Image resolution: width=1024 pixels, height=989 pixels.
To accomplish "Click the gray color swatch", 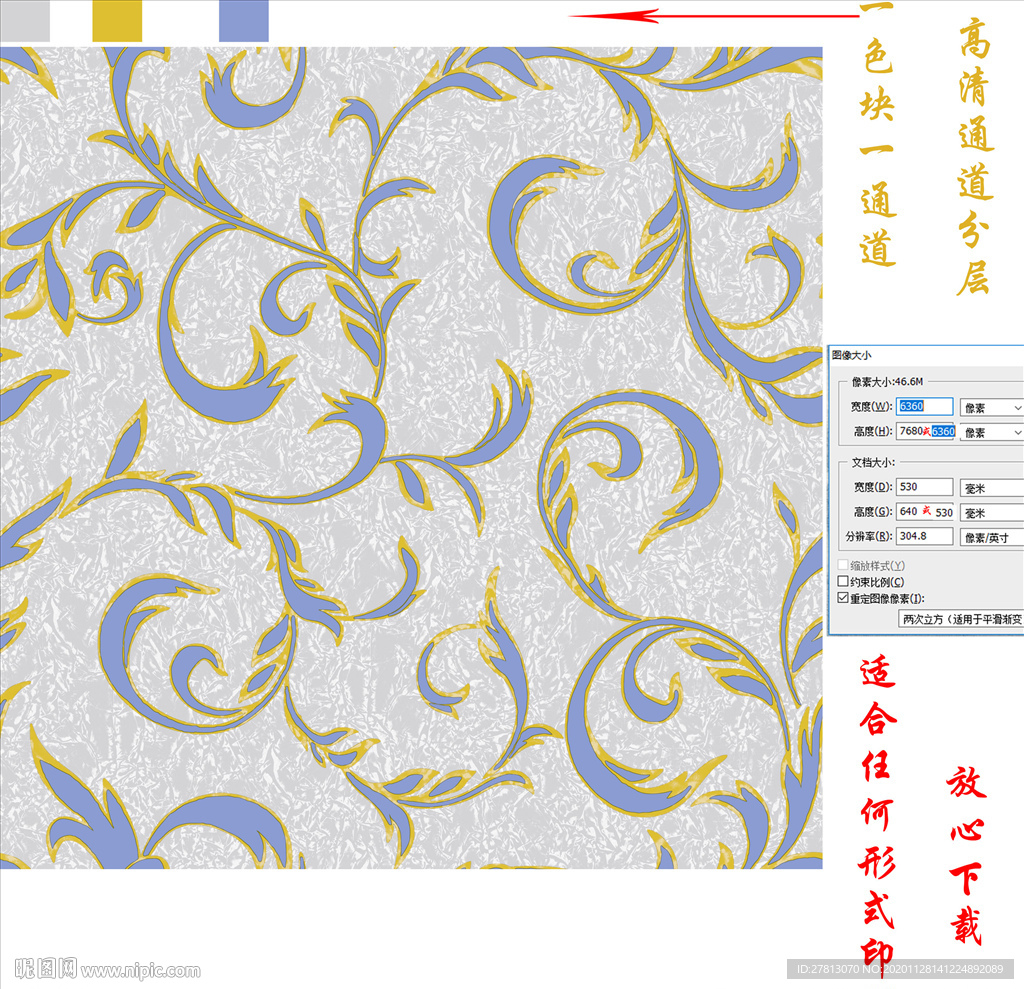I will [x=24, y=20].
